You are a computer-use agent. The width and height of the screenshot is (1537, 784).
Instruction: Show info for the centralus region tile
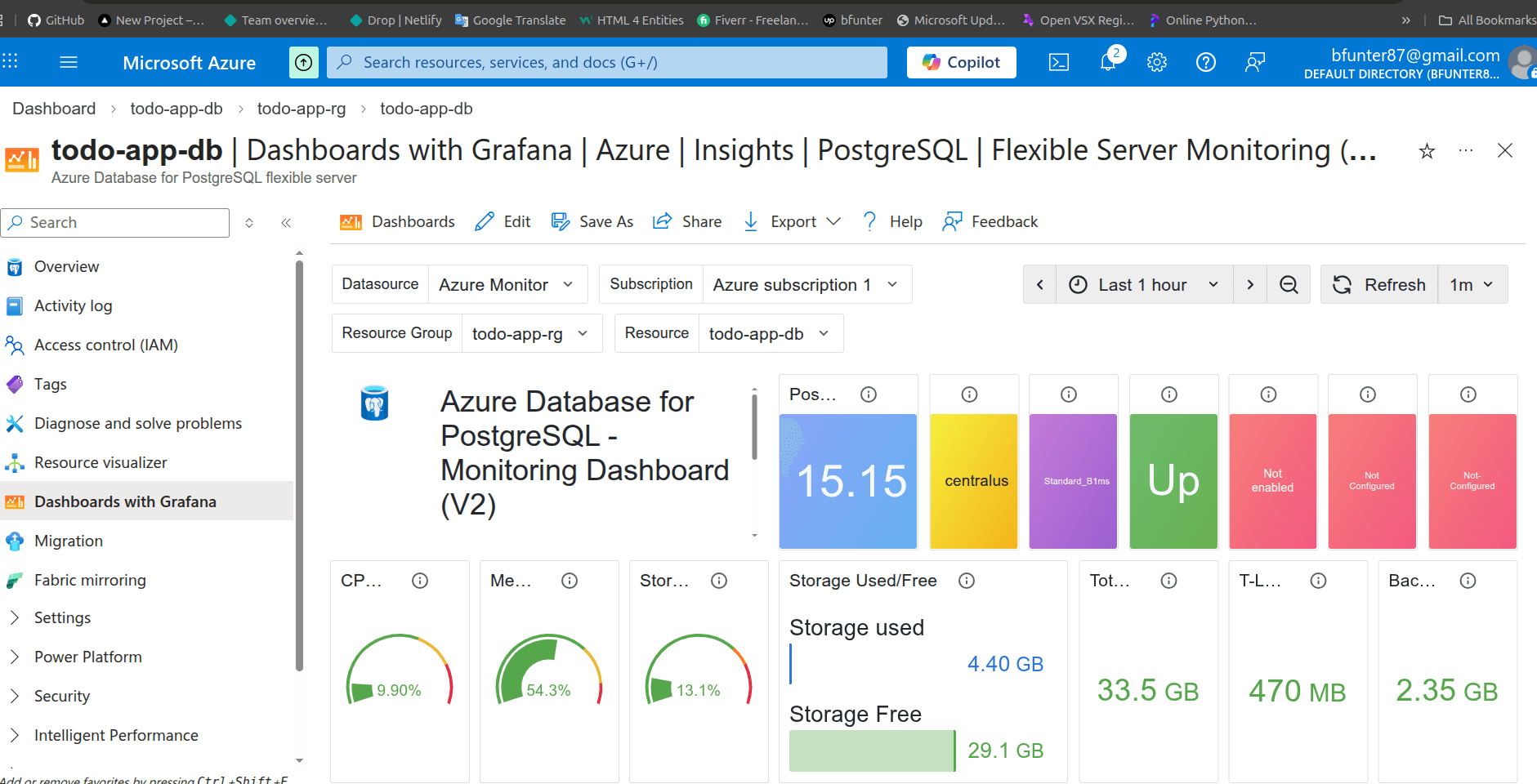970,394
